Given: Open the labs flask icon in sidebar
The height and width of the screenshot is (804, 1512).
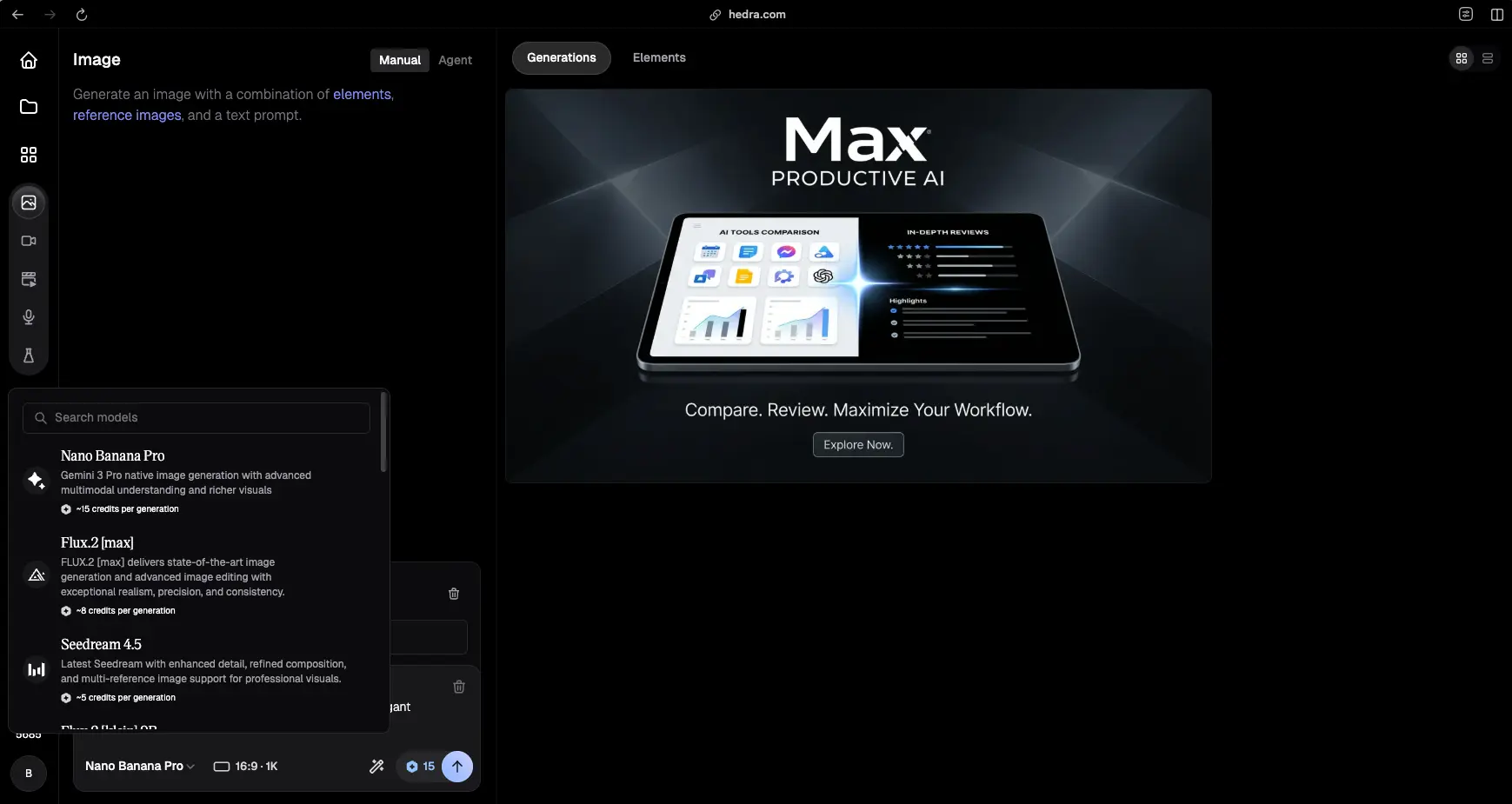Looking at the screenshot, I should 29,355.
